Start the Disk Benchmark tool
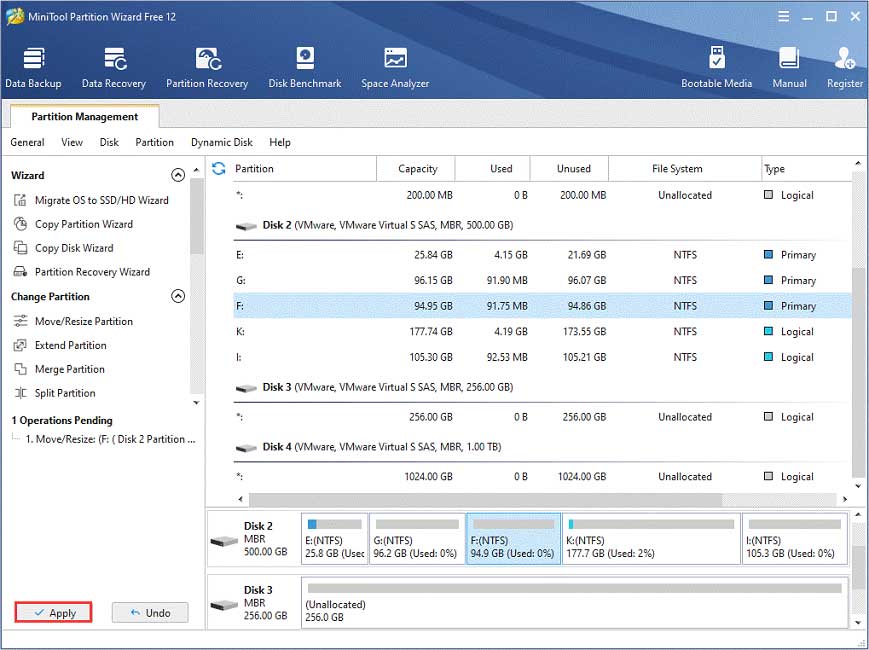869x650 pixels. tap(305, 68)
